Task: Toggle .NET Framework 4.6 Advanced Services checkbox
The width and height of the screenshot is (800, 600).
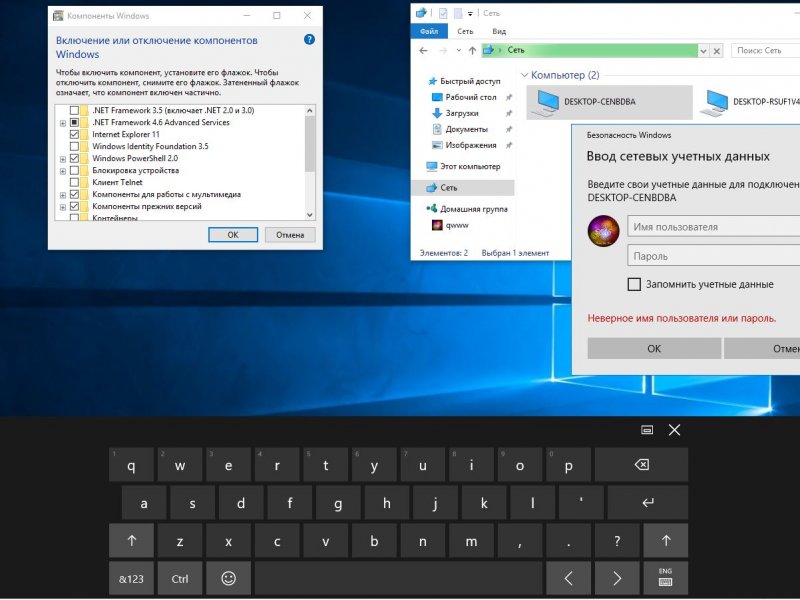Action: 74,122
